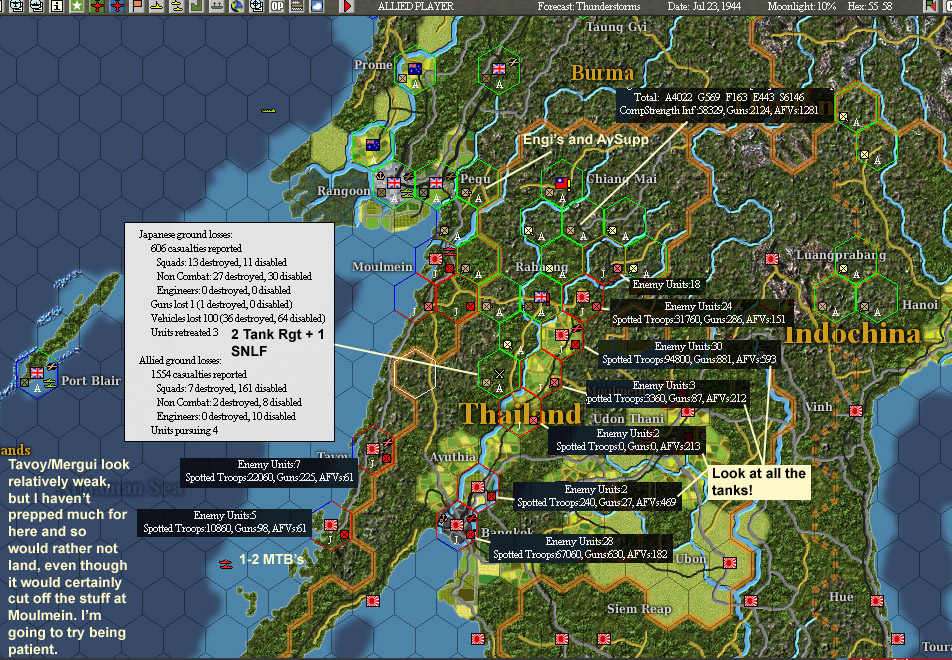
Task: Select the British base hex at Port Blair
Action: (x=38, y=375)
